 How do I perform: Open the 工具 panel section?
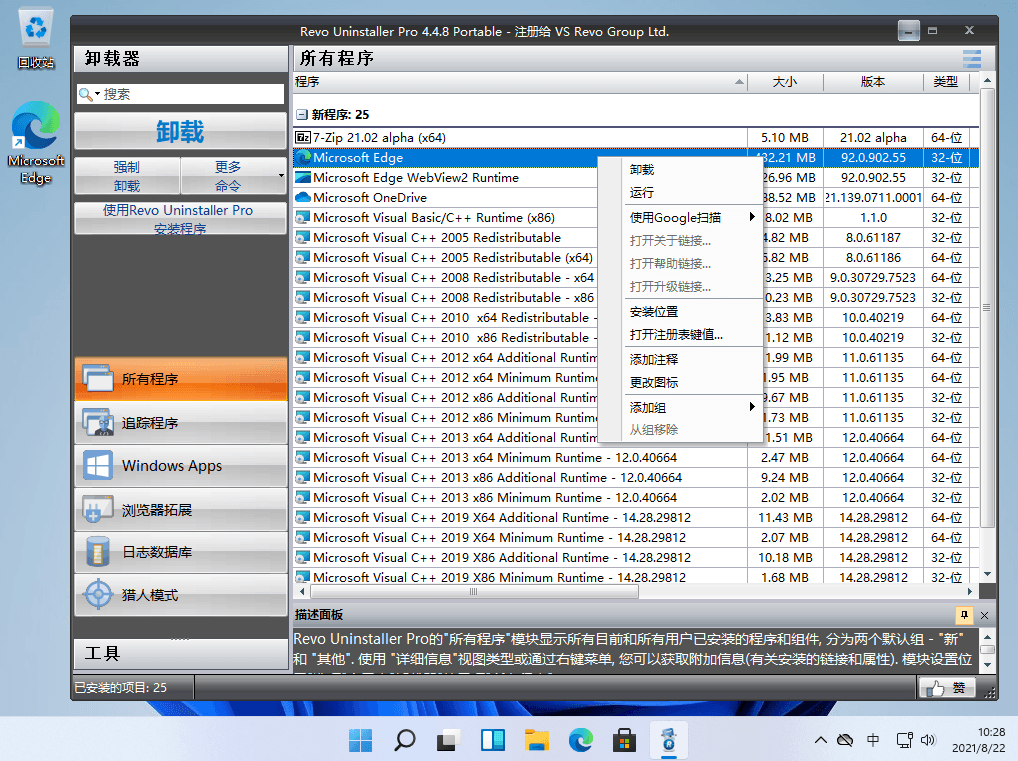tap(180, 653)
